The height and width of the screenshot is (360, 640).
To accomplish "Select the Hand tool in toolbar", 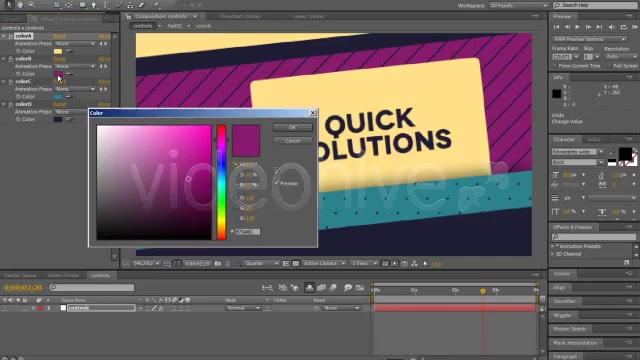I will 20,5.
